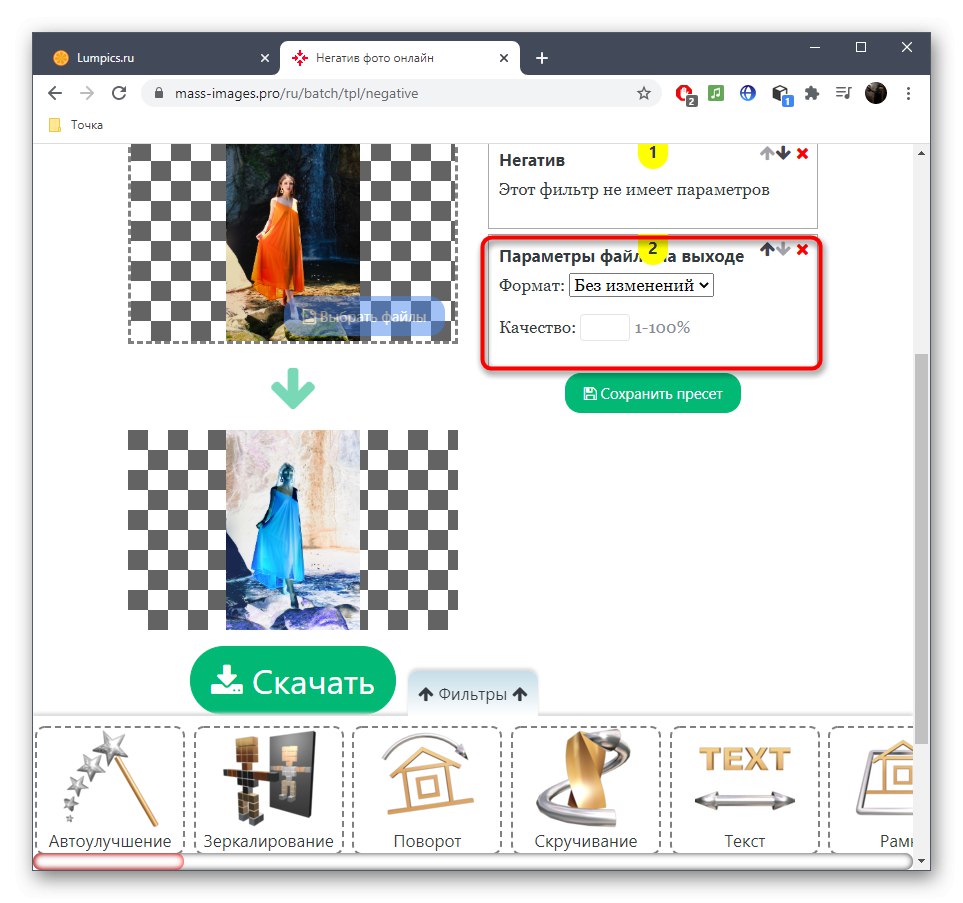Click the 'Этот фильтр не имеет параметров' text
This screenshot has height=903, width=963.
(x=634, y=190)
